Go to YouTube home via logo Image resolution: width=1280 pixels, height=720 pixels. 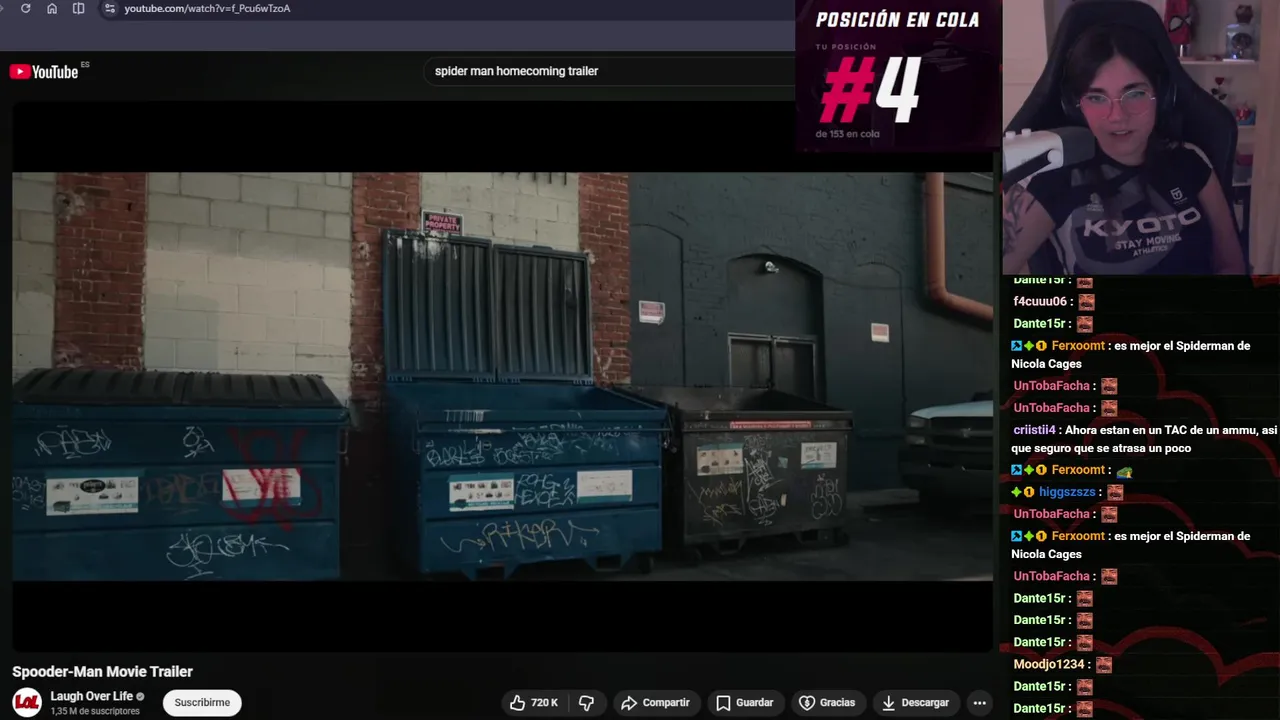point(44,72)
